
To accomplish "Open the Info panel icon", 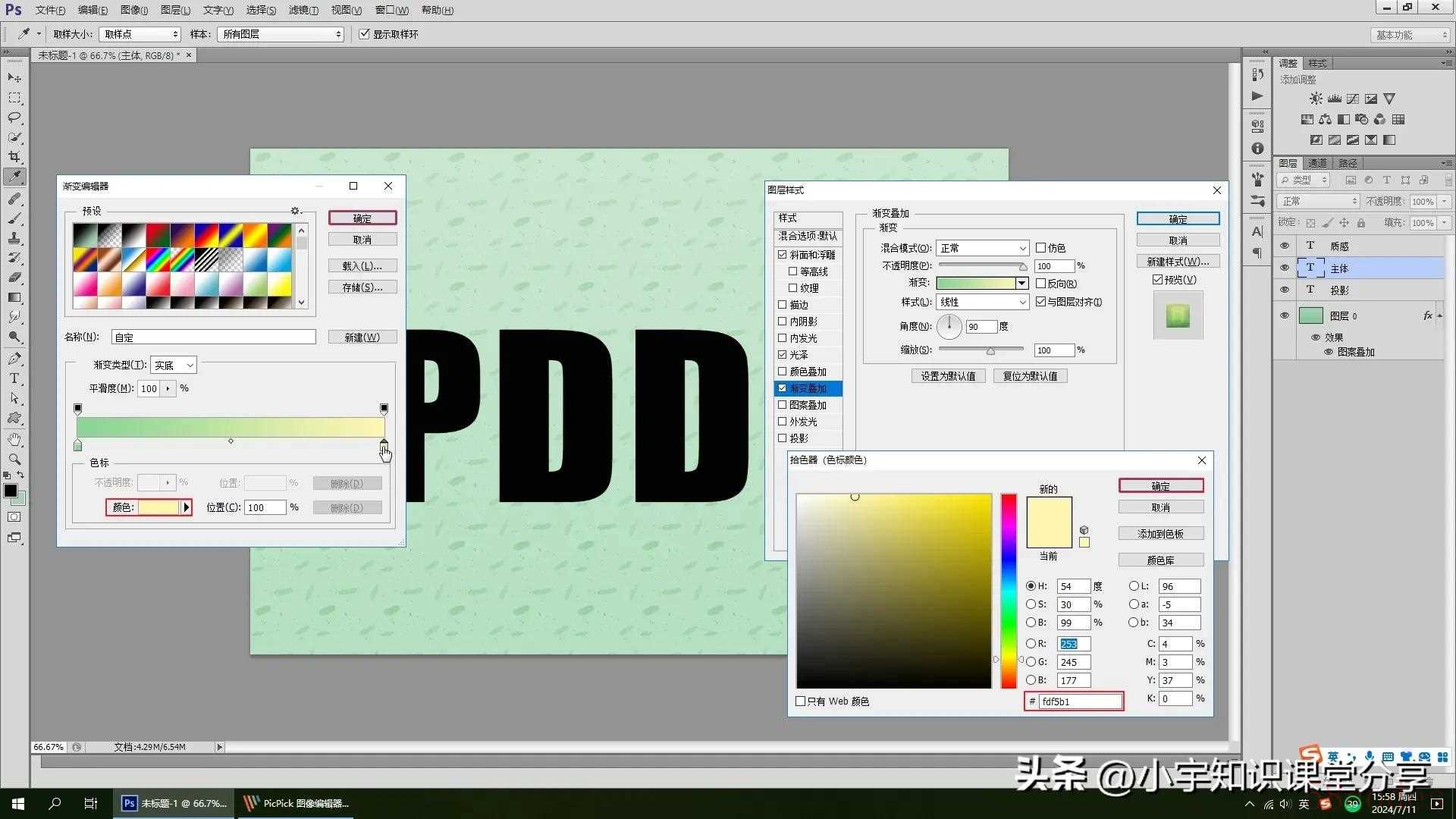I will (x=1257, y=149).
